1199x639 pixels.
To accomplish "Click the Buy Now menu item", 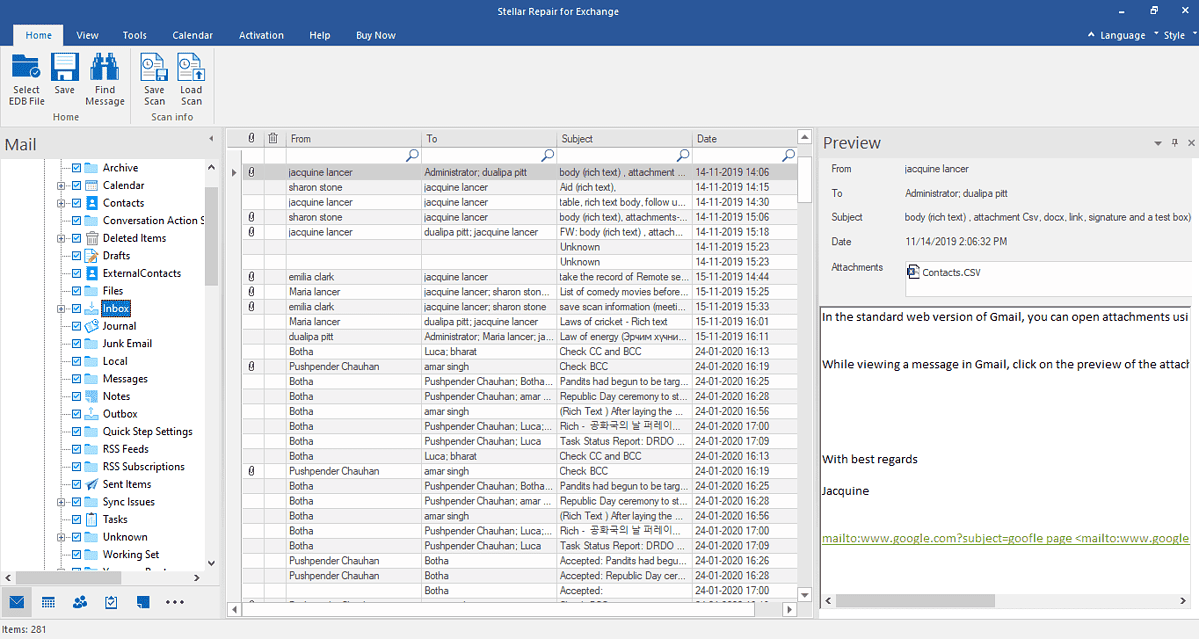I will (x=375, y=34).
